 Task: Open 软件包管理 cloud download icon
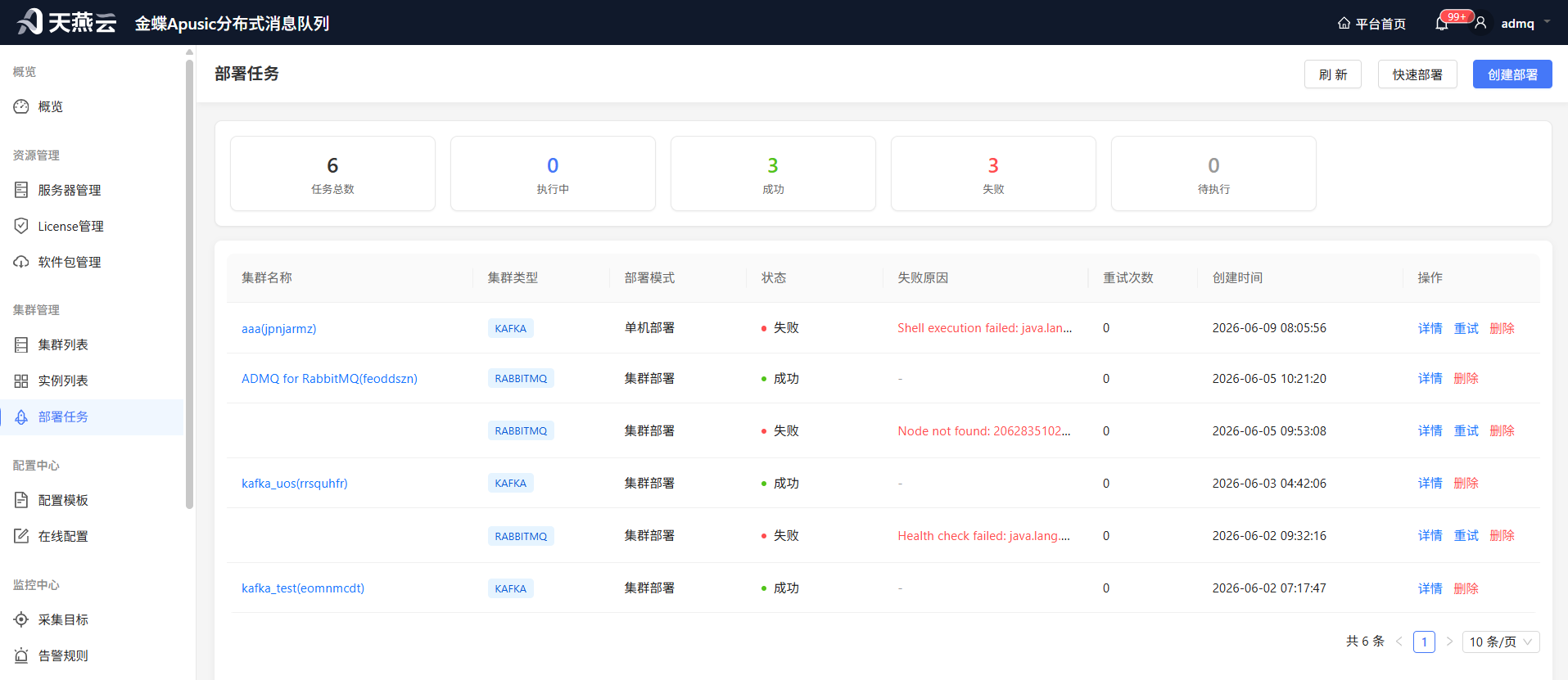coord(21,262)
